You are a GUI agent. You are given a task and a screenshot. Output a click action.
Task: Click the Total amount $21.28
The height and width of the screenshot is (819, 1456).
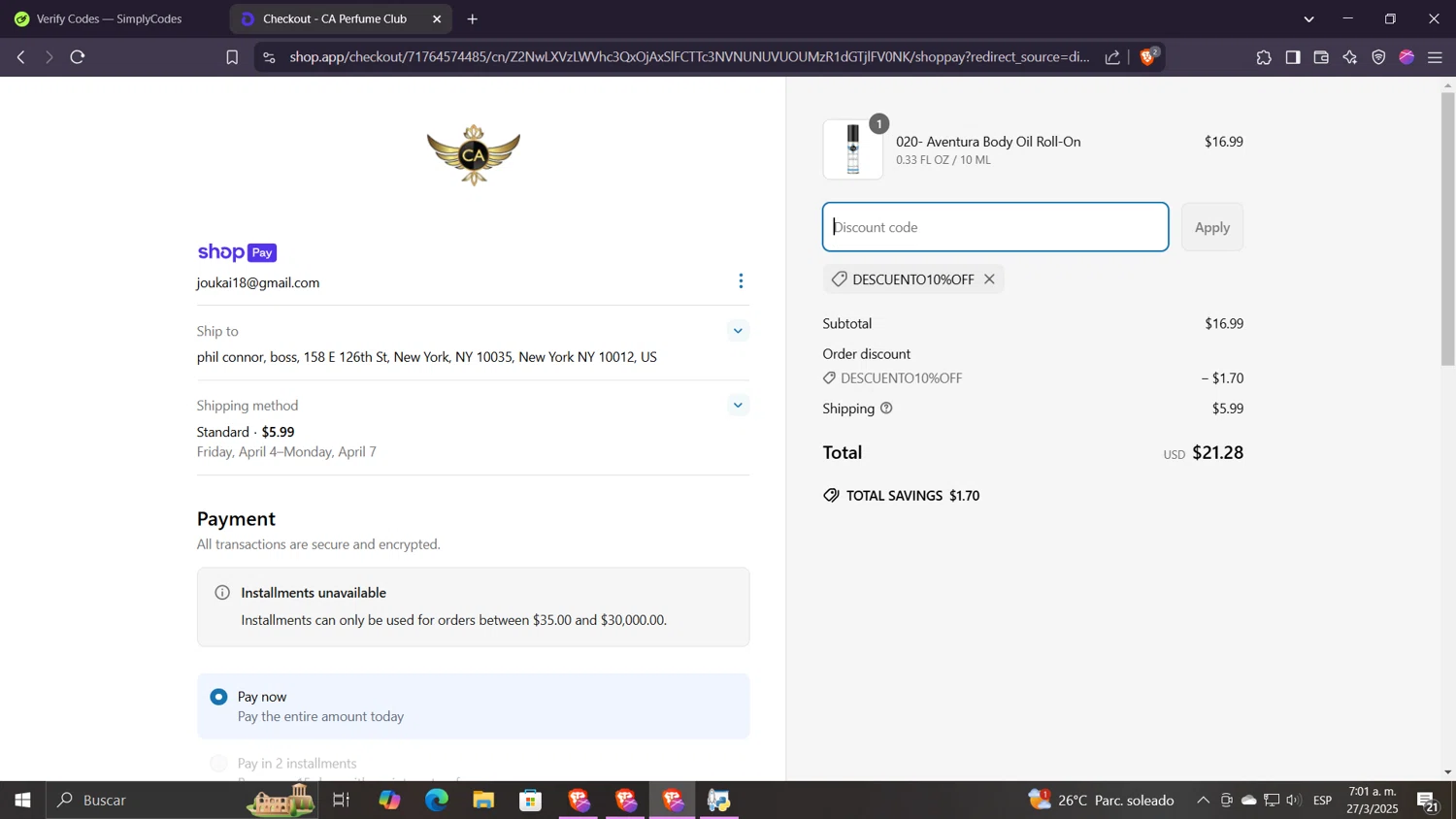tap(1217, 452)
